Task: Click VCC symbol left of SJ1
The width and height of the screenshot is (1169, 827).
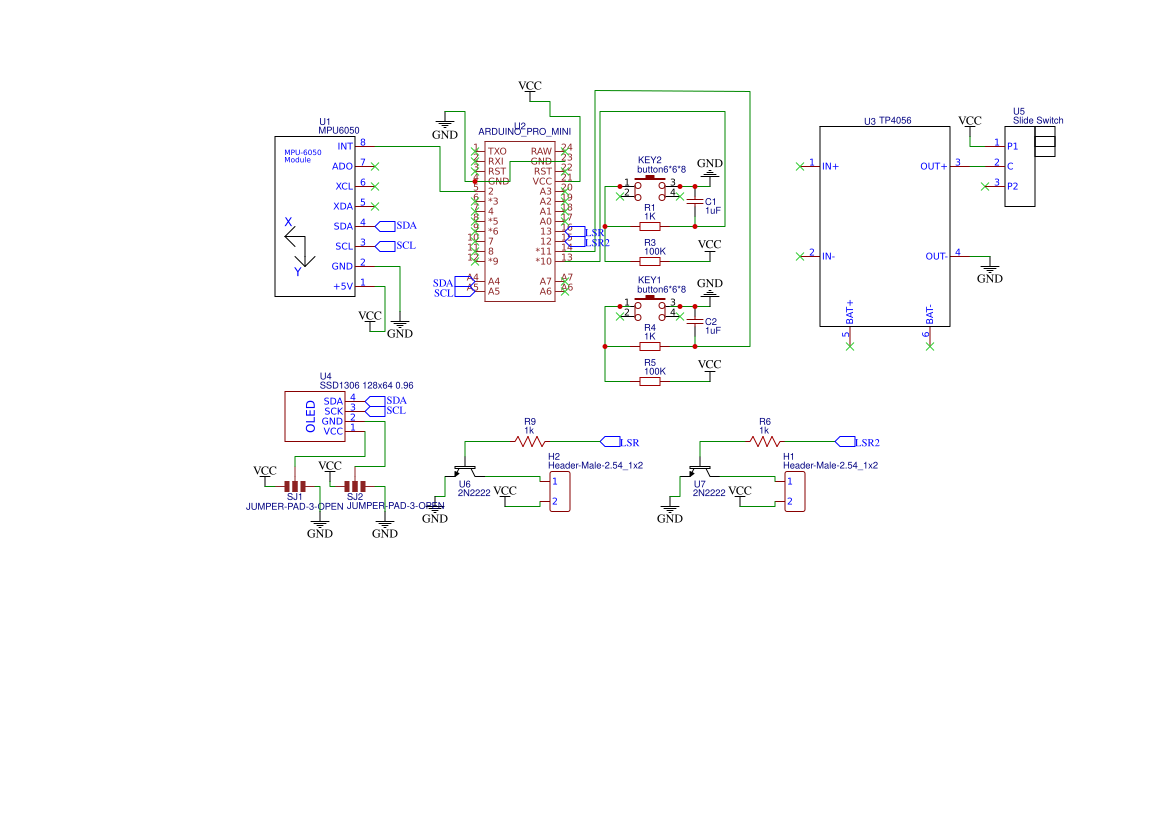Action: pos(265,475)
